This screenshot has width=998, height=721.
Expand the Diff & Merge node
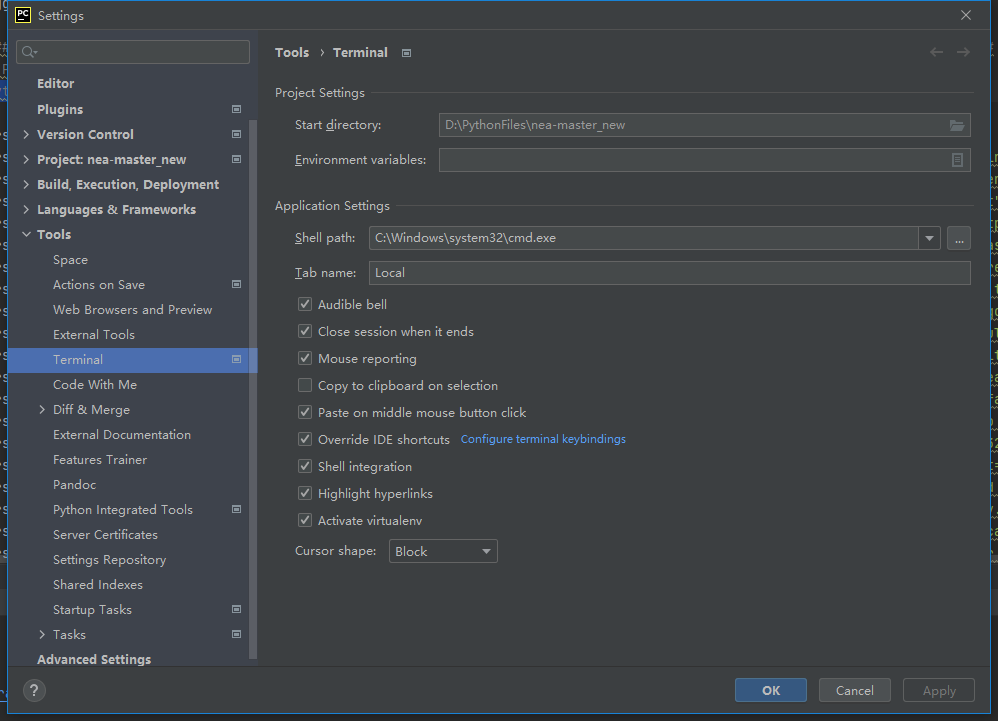click(42, 410)
